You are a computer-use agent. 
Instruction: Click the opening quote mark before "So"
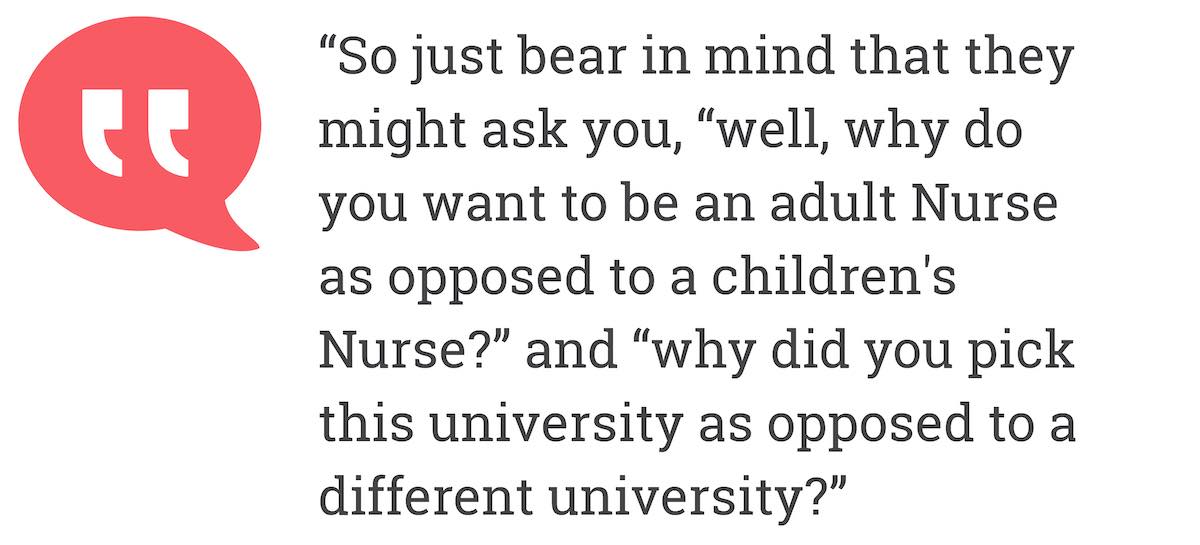[329, 45]
